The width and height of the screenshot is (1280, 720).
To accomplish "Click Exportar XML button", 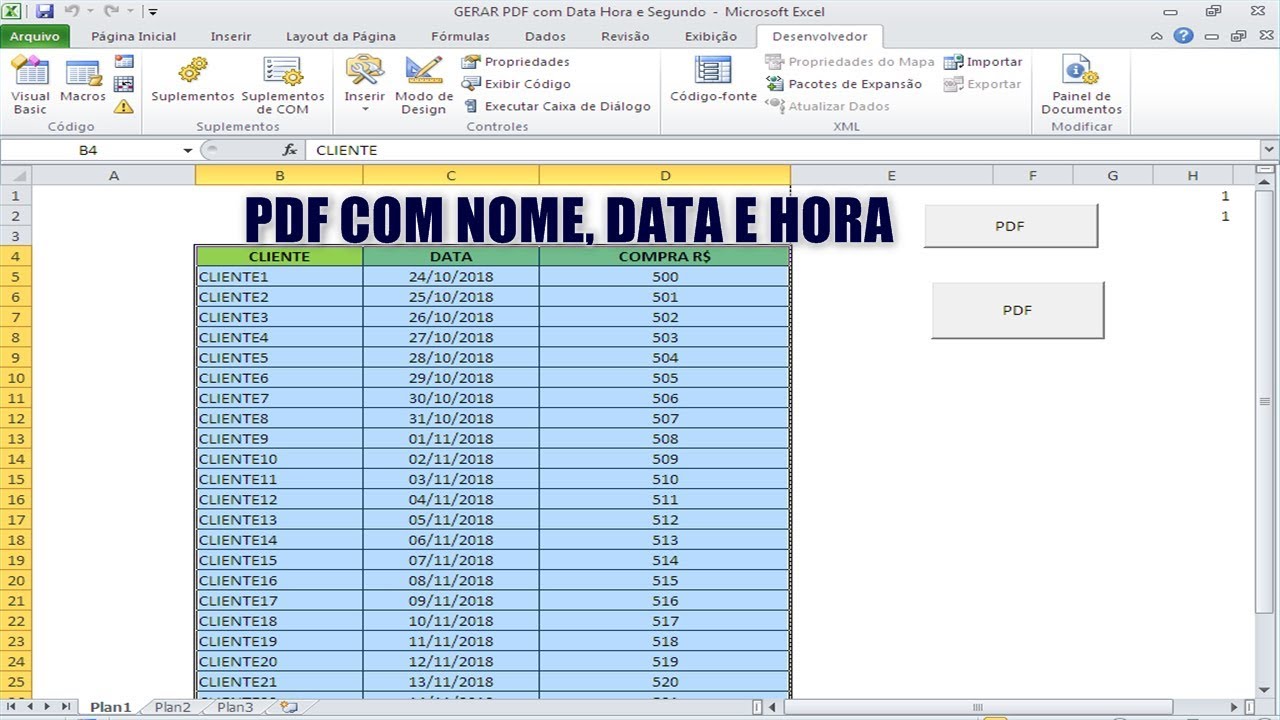I will pos(982,84).
